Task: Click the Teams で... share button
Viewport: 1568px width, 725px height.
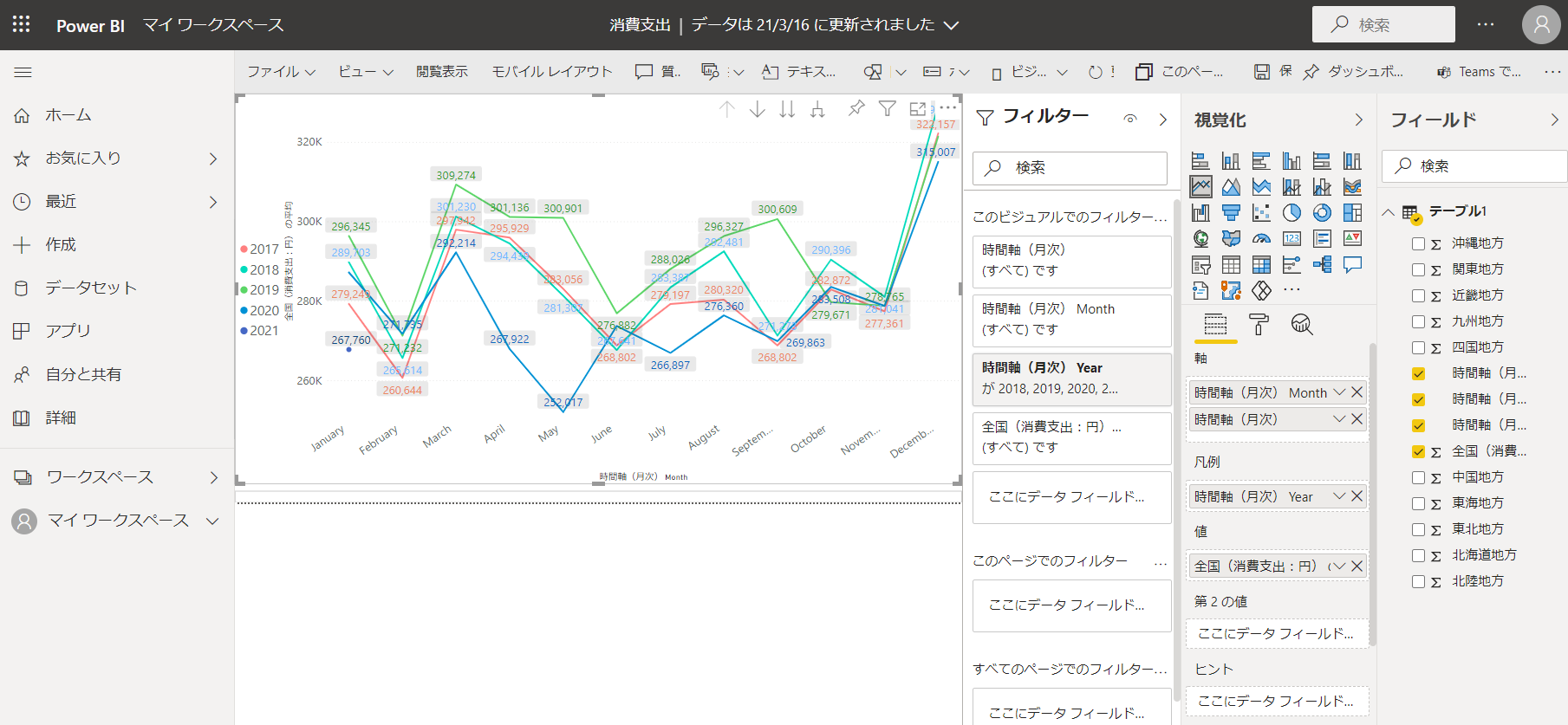Action: point(1479,72)
